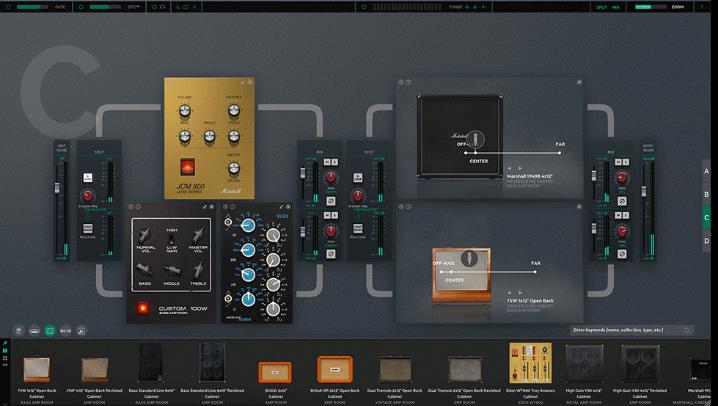Solo the upper channel of amp mixer
The width and height of the screenshot is (718, 406).
[335, 162]
